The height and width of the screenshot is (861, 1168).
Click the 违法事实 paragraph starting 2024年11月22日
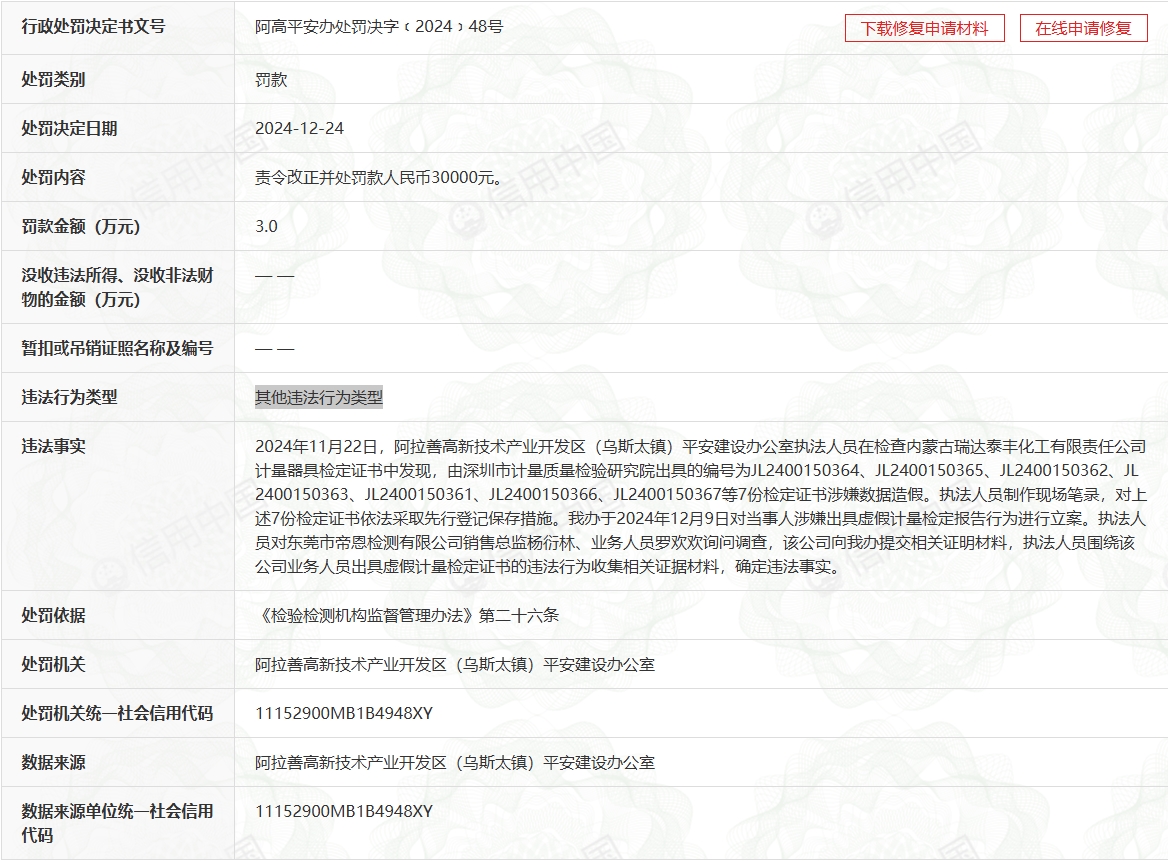(x=700, y=506)
